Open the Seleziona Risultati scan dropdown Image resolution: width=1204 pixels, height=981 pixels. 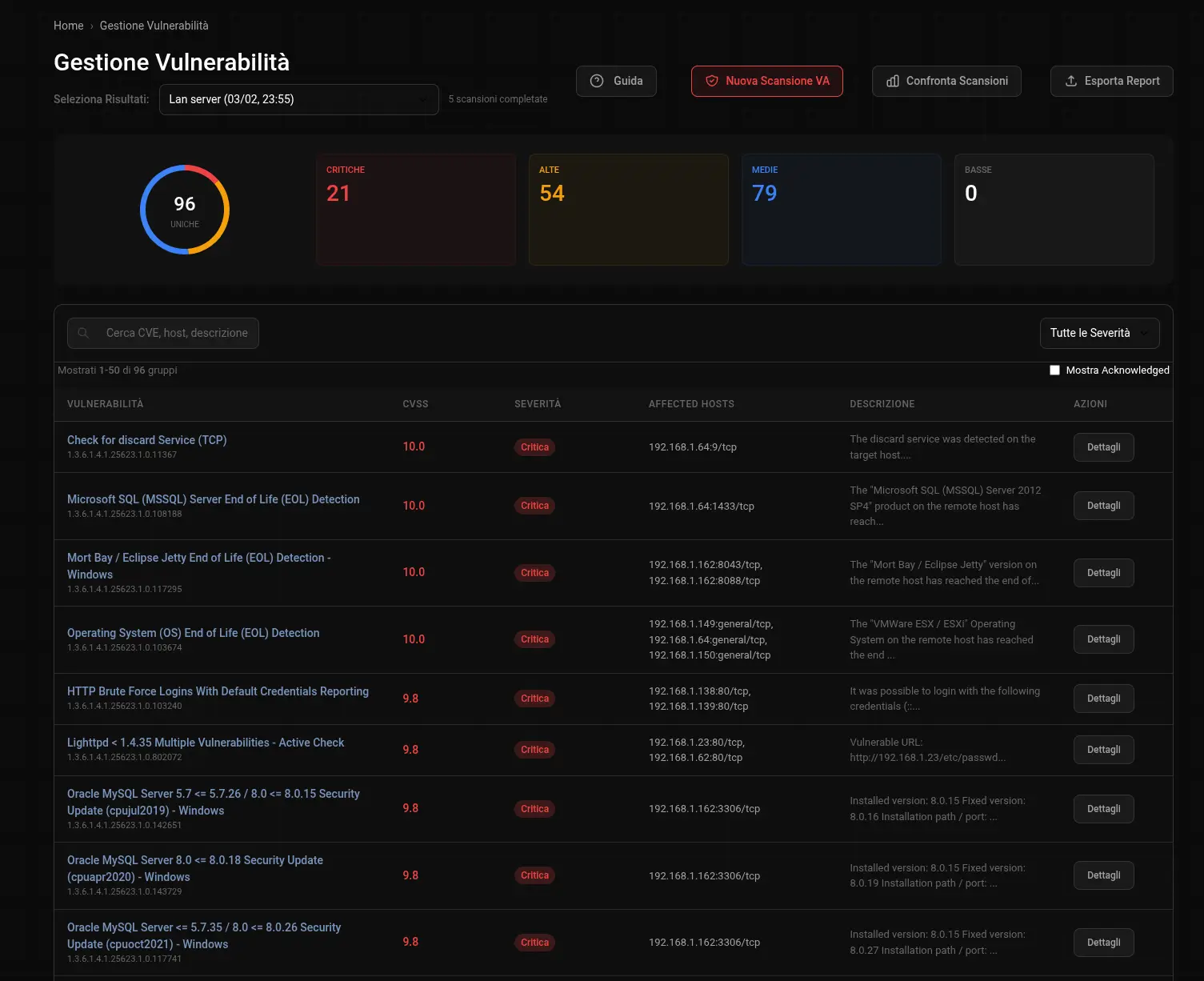(298, 99)
